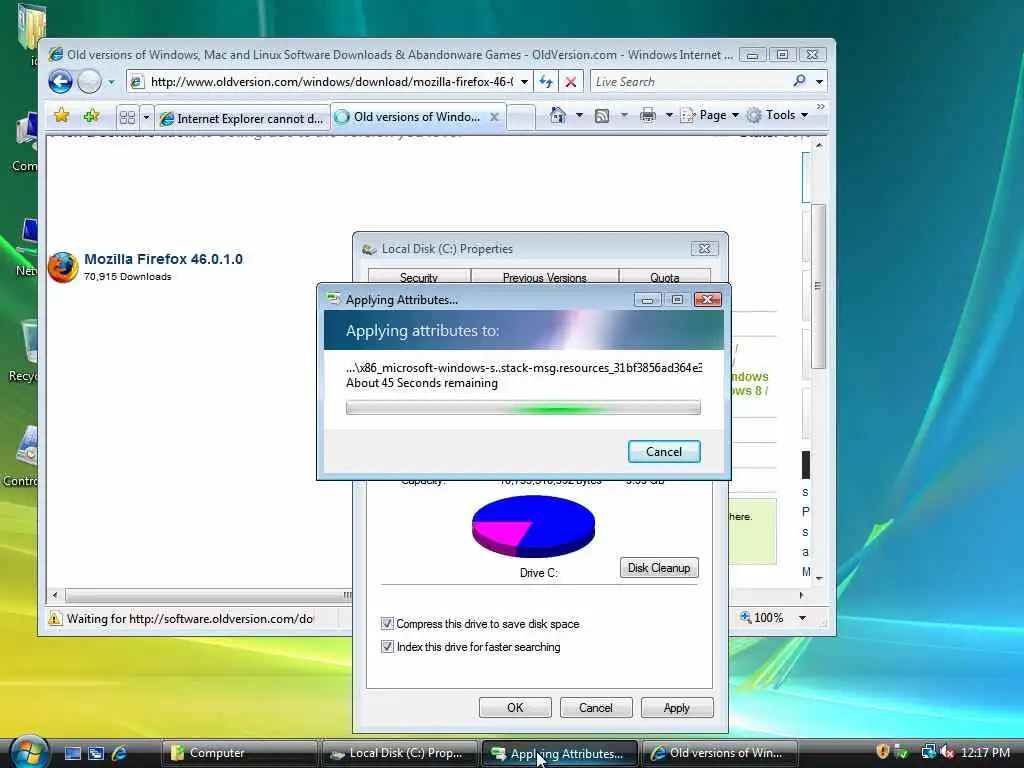This screenshot has width=1024, height=768.
Task: Switch to Local Disk (C:) Prop... taskbar button
Action: (x=400, y=753)
